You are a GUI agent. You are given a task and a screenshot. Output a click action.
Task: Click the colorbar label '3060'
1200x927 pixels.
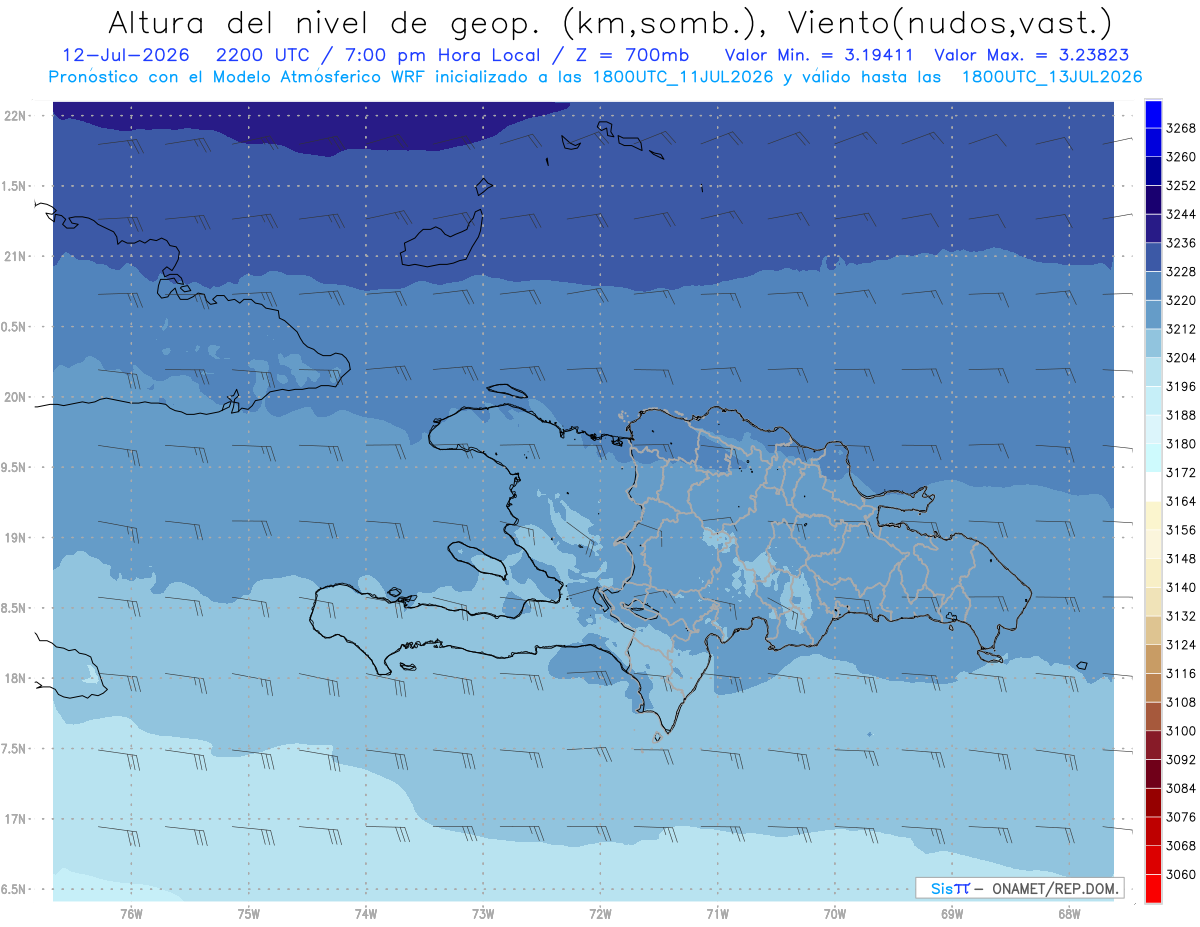coord(1181,875)
